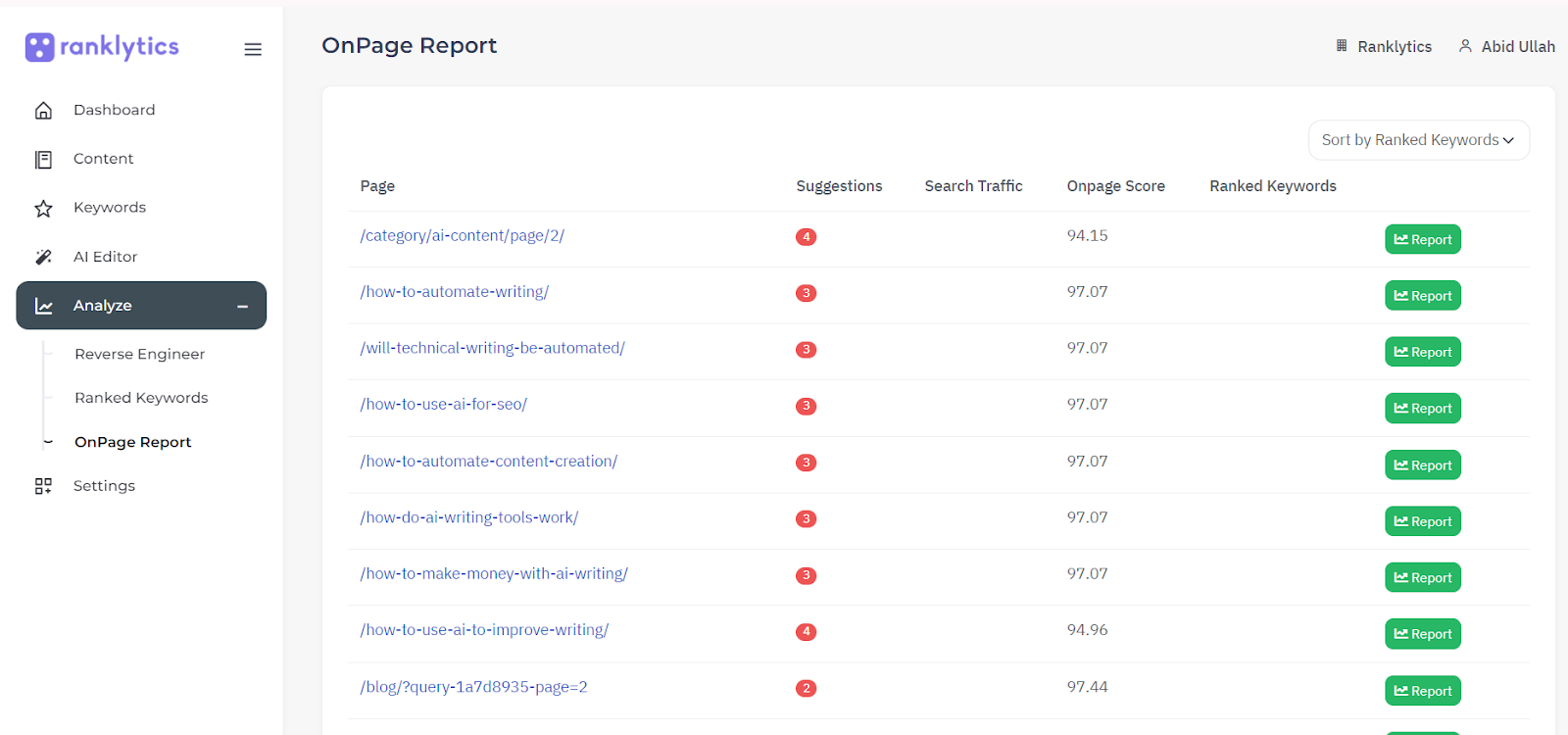Click the 97.44 onpage score value

click(1088, 687)
